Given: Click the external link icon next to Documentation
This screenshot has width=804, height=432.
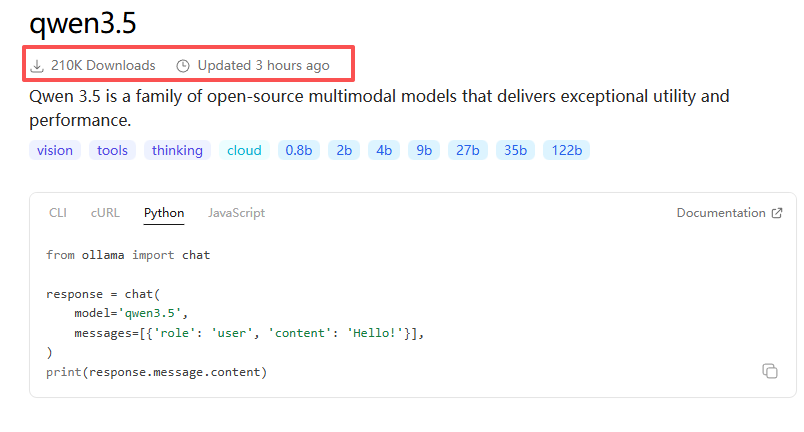Looking at the screenshot, I should (777, 213).
